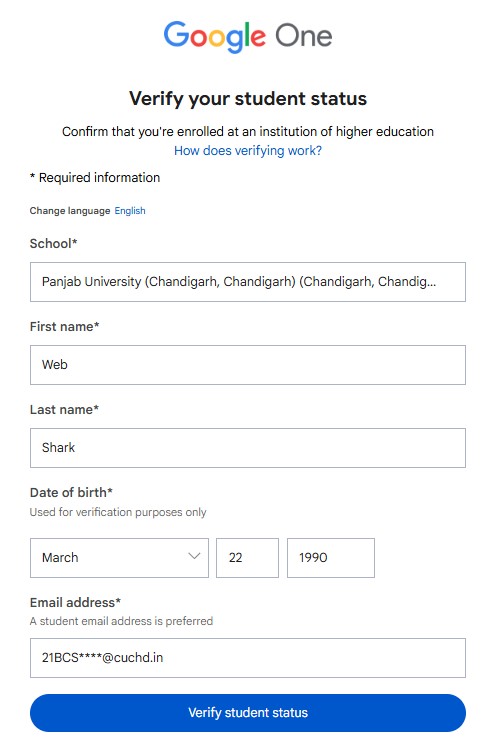Screen dimensions: 488x742
Task: Select the First name field containing Web
Action: [248, 365]
